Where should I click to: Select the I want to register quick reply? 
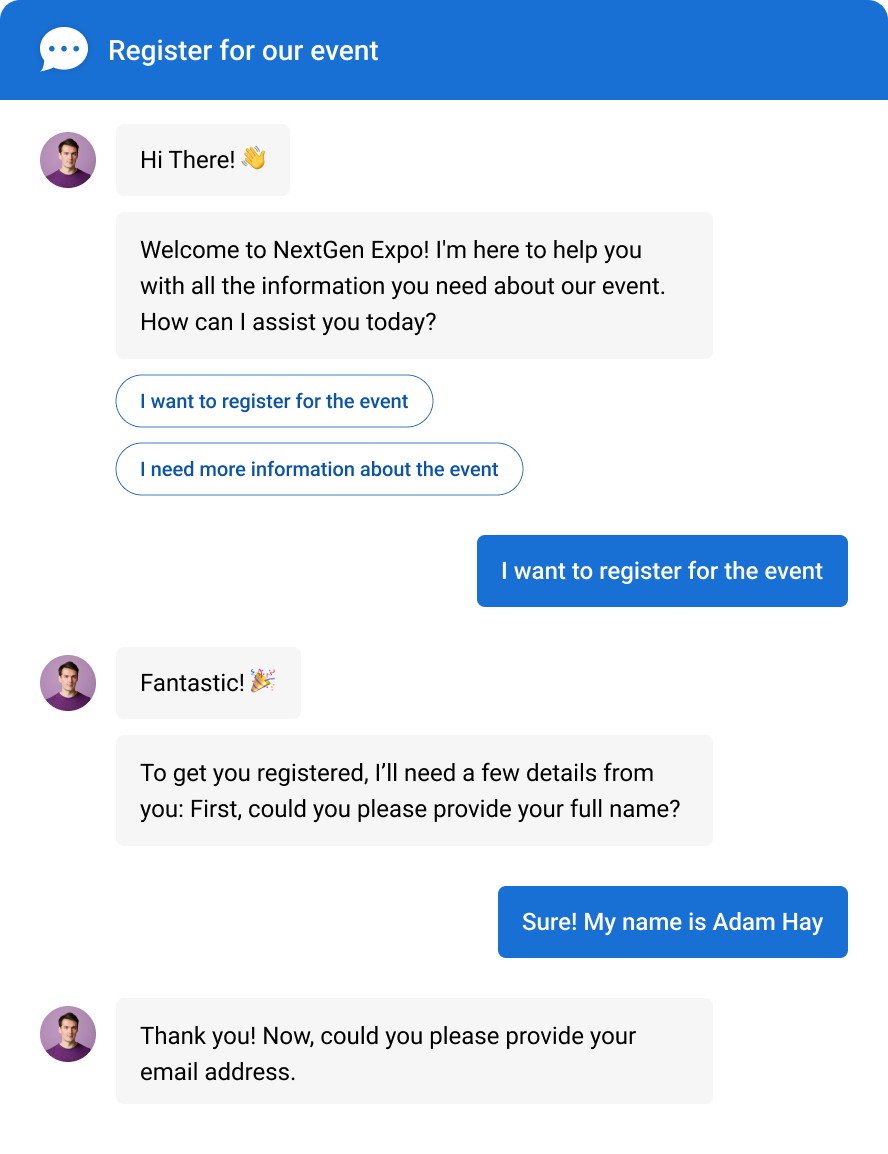[x=274, y=401]
